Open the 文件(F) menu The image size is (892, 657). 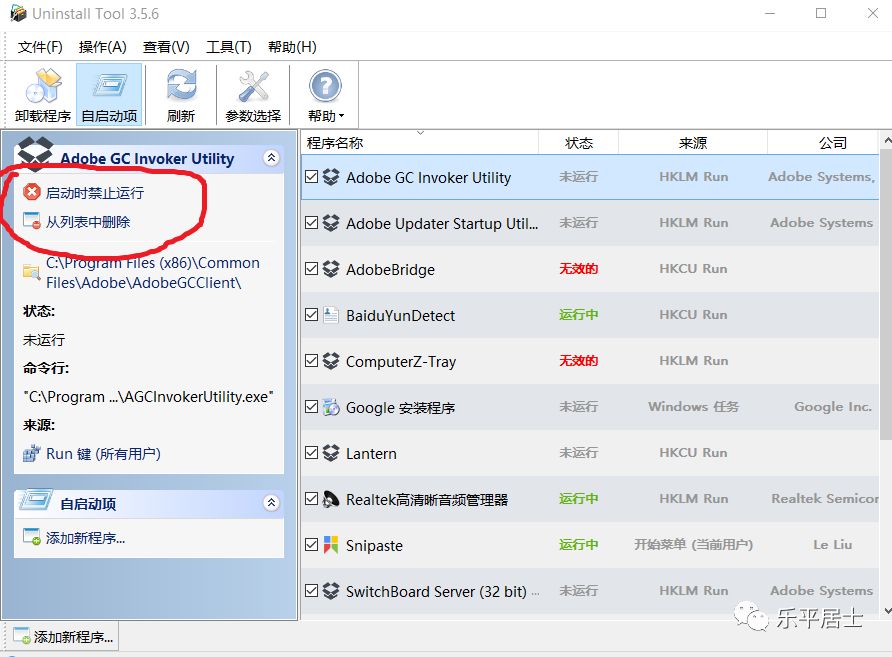(x=40, y=47)
